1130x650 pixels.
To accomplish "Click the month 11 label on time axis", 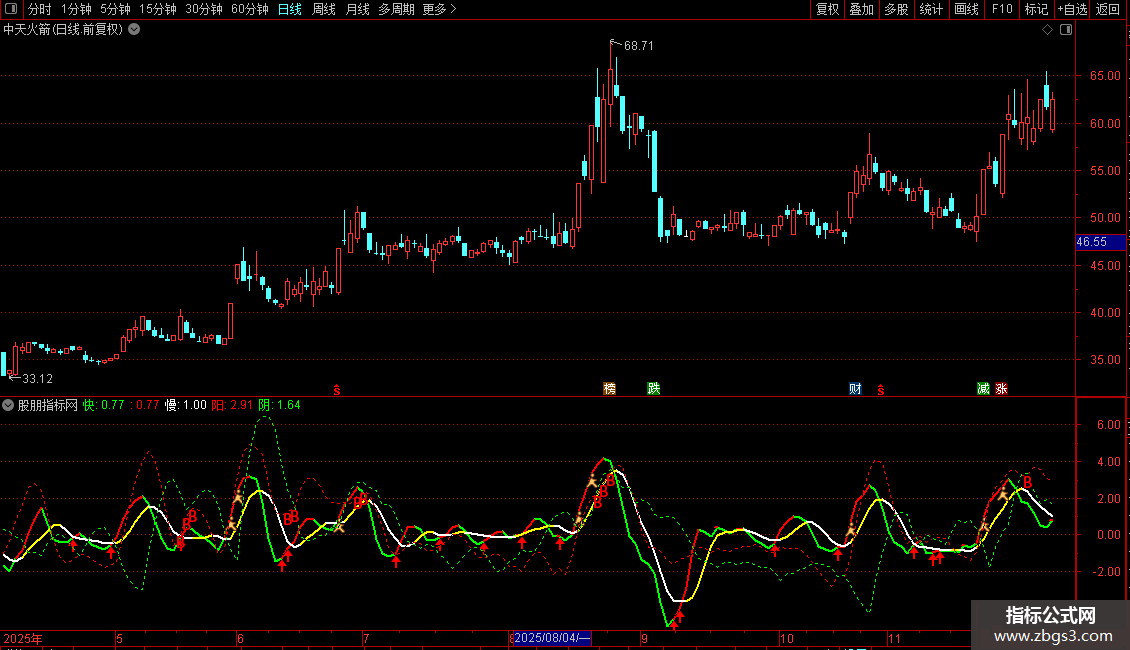I will (894, 638).
